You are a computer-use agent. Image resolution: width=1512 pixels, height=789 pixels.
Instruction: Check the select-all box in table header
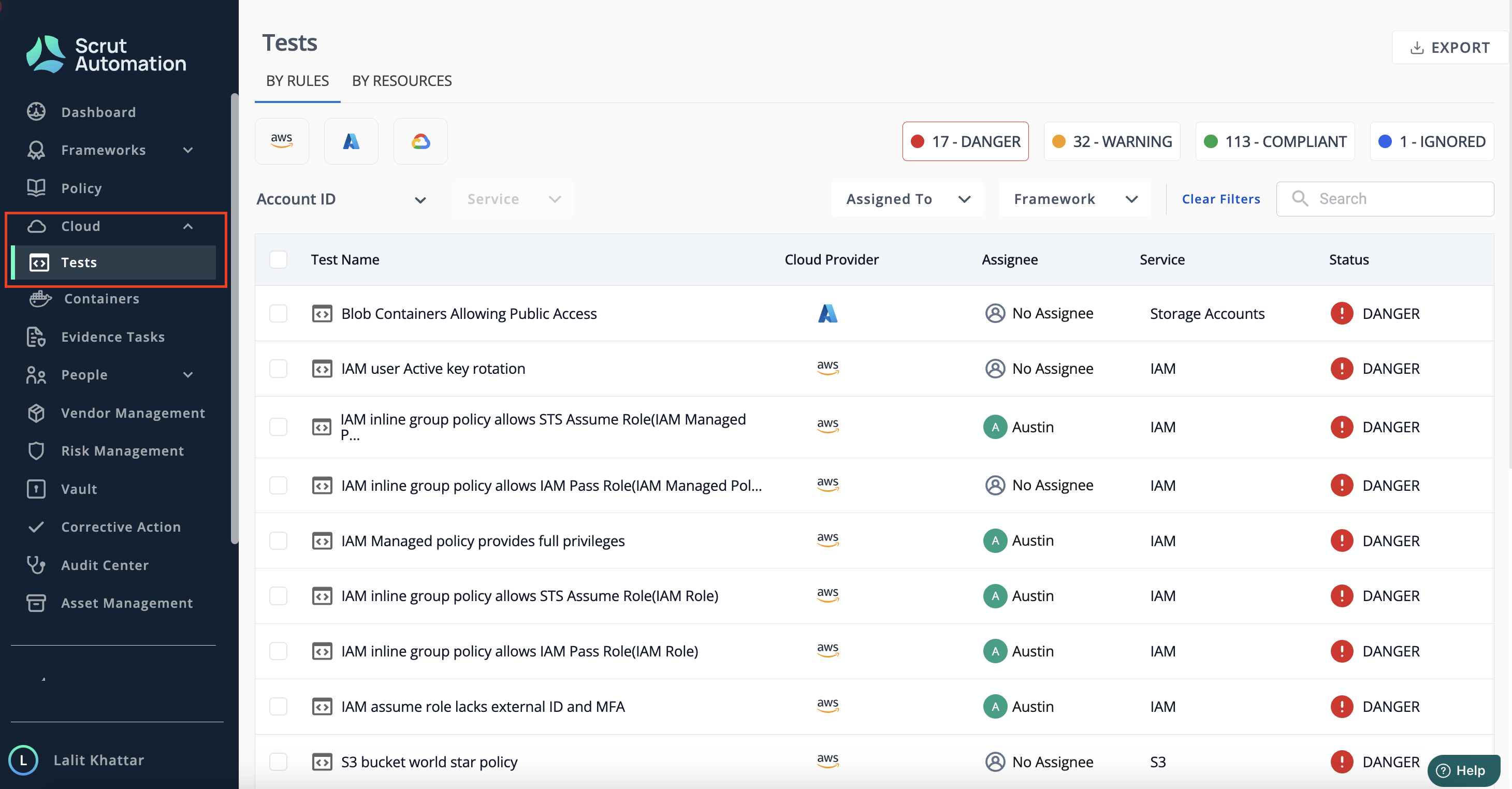click(278, 259)
